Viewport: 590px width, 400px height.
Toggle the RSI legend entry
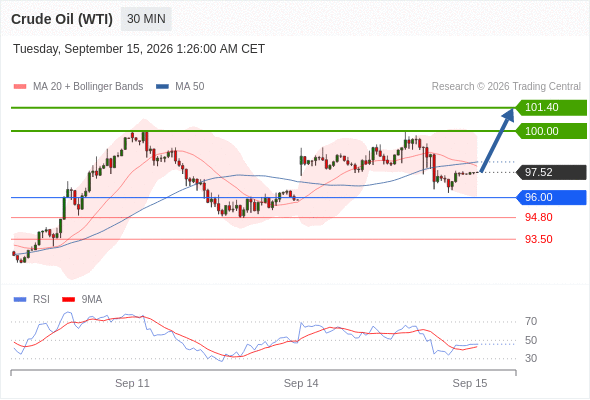click(x=32, y=300)
